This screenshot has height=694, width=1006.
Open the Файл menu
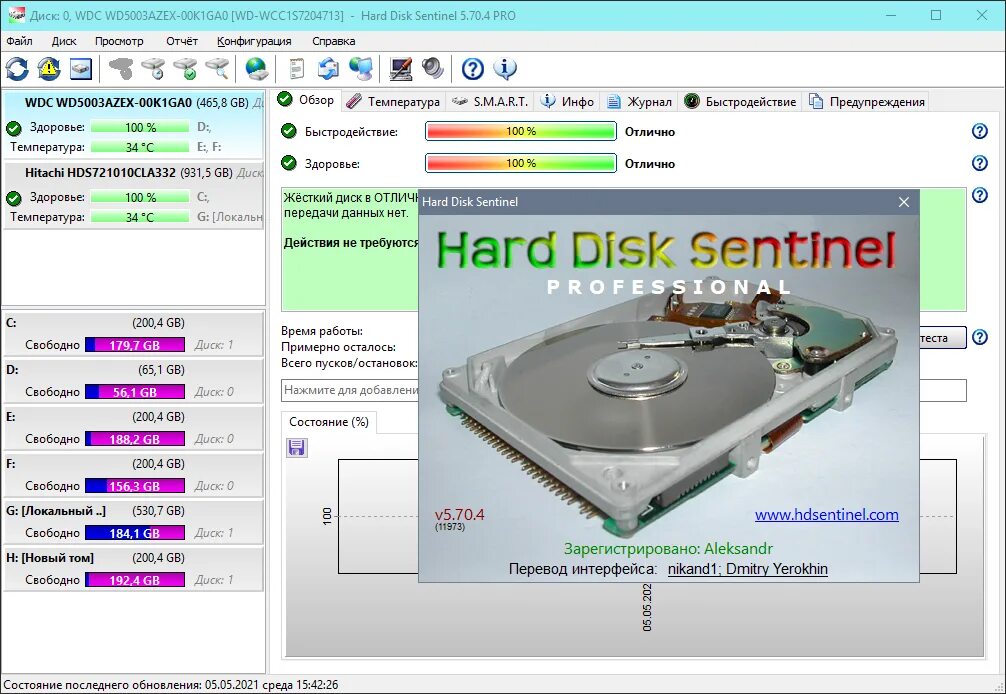pyautogui.click(x=19, y=41)
